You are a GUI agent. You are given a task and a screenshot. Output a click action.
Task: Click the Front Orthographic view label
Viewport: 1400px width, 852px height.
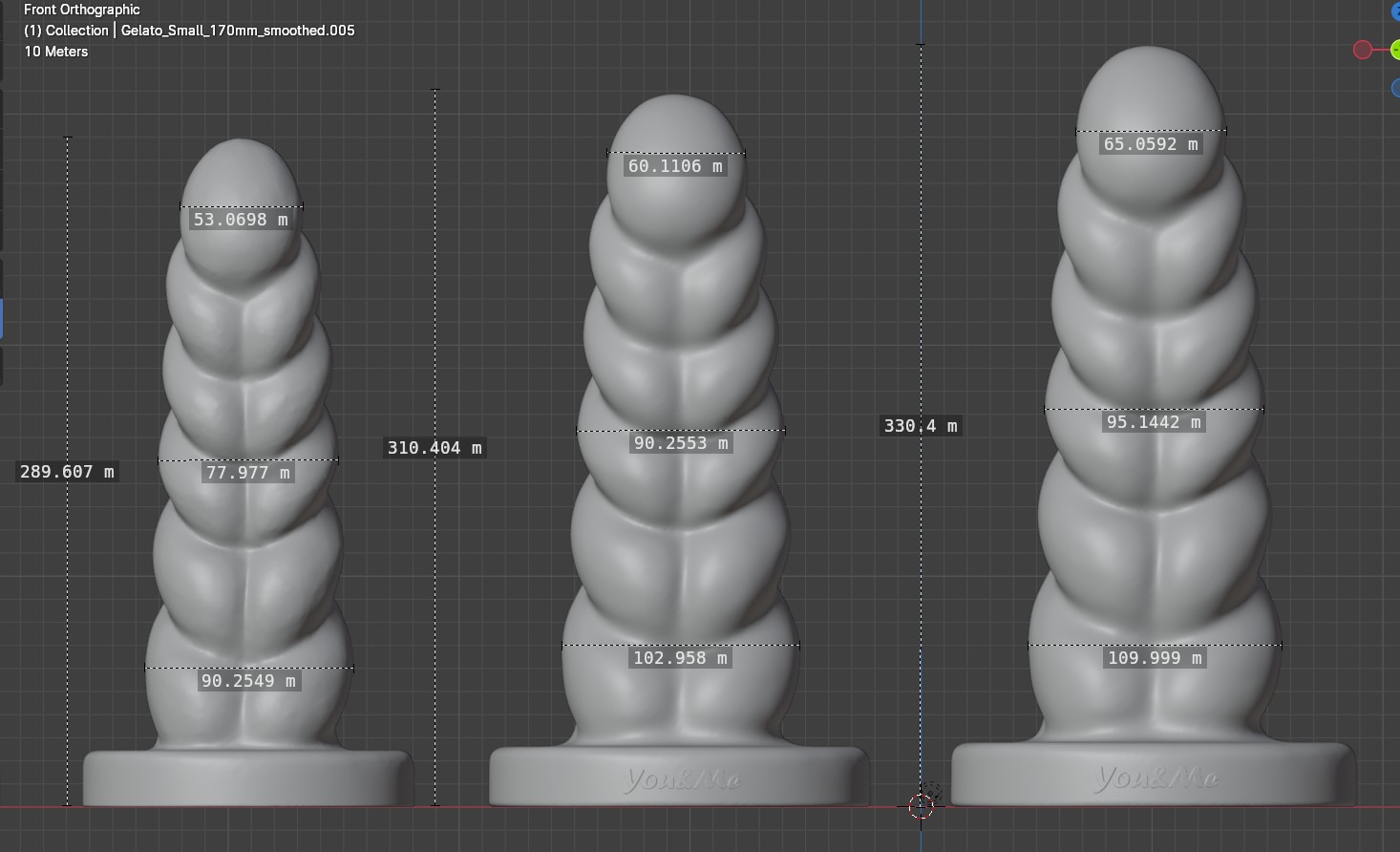tap(82, 10)
